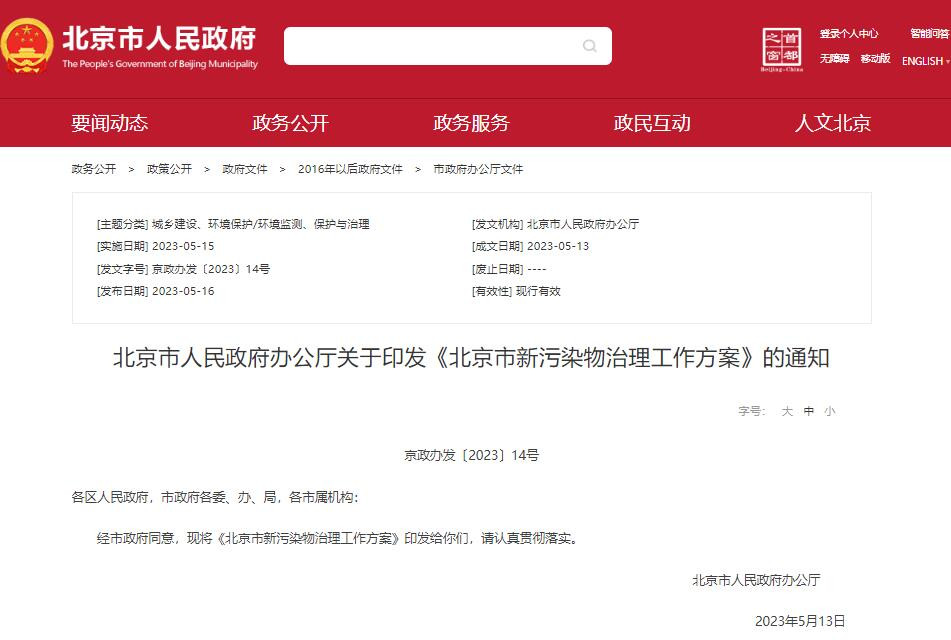Open 智能问答 link

tap(929, 33)
